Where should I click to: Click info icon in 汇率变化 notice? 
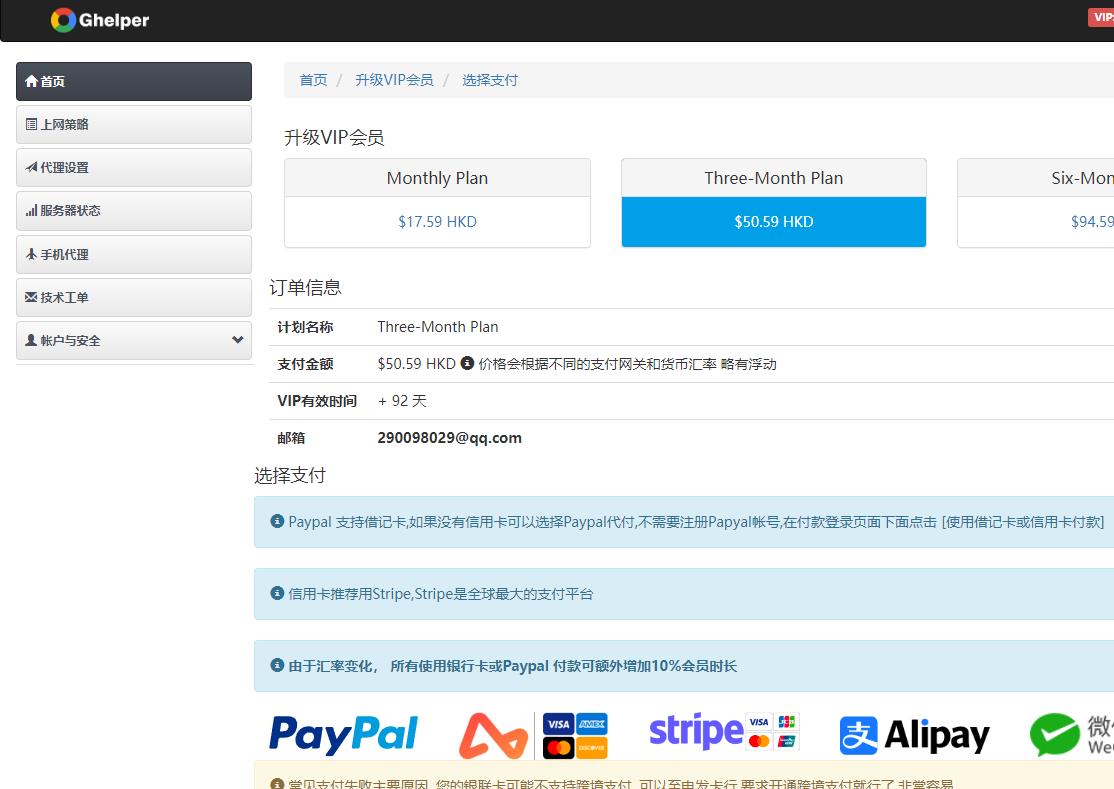pyautogui.click(x=277, y=665)
